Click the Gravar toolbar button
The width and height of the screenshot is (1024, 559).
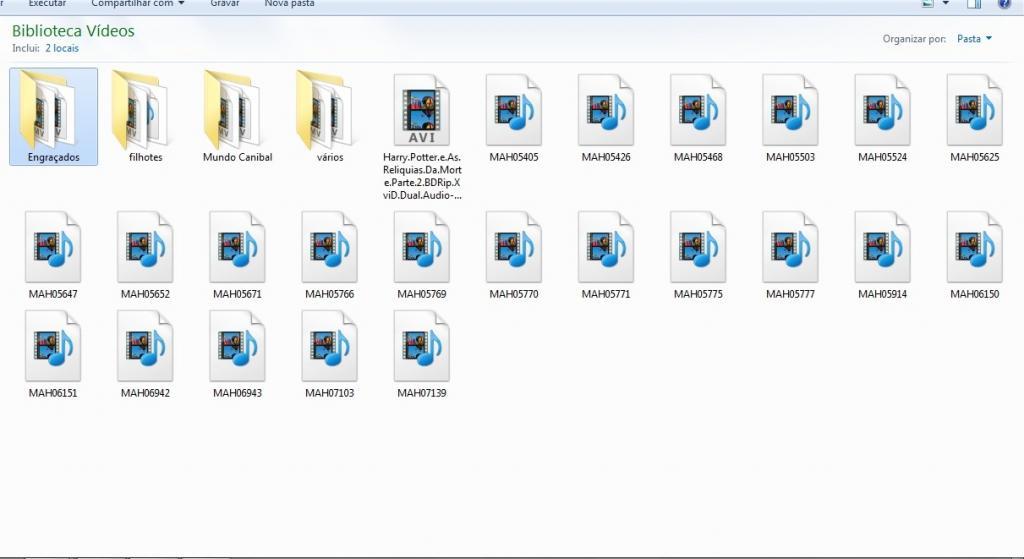(225, 4)
